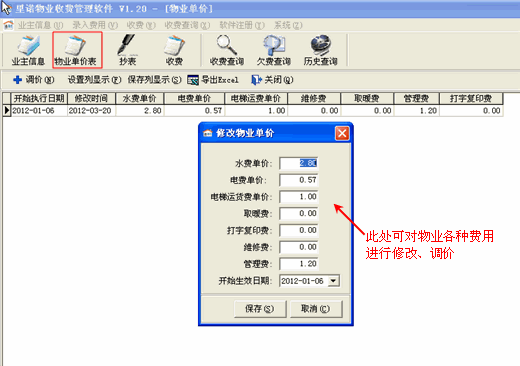Image resolution: width=520 pixels, height=366 pixels.
Task: Open the 收费(Y) menu
Action: (x=141, y=25)
